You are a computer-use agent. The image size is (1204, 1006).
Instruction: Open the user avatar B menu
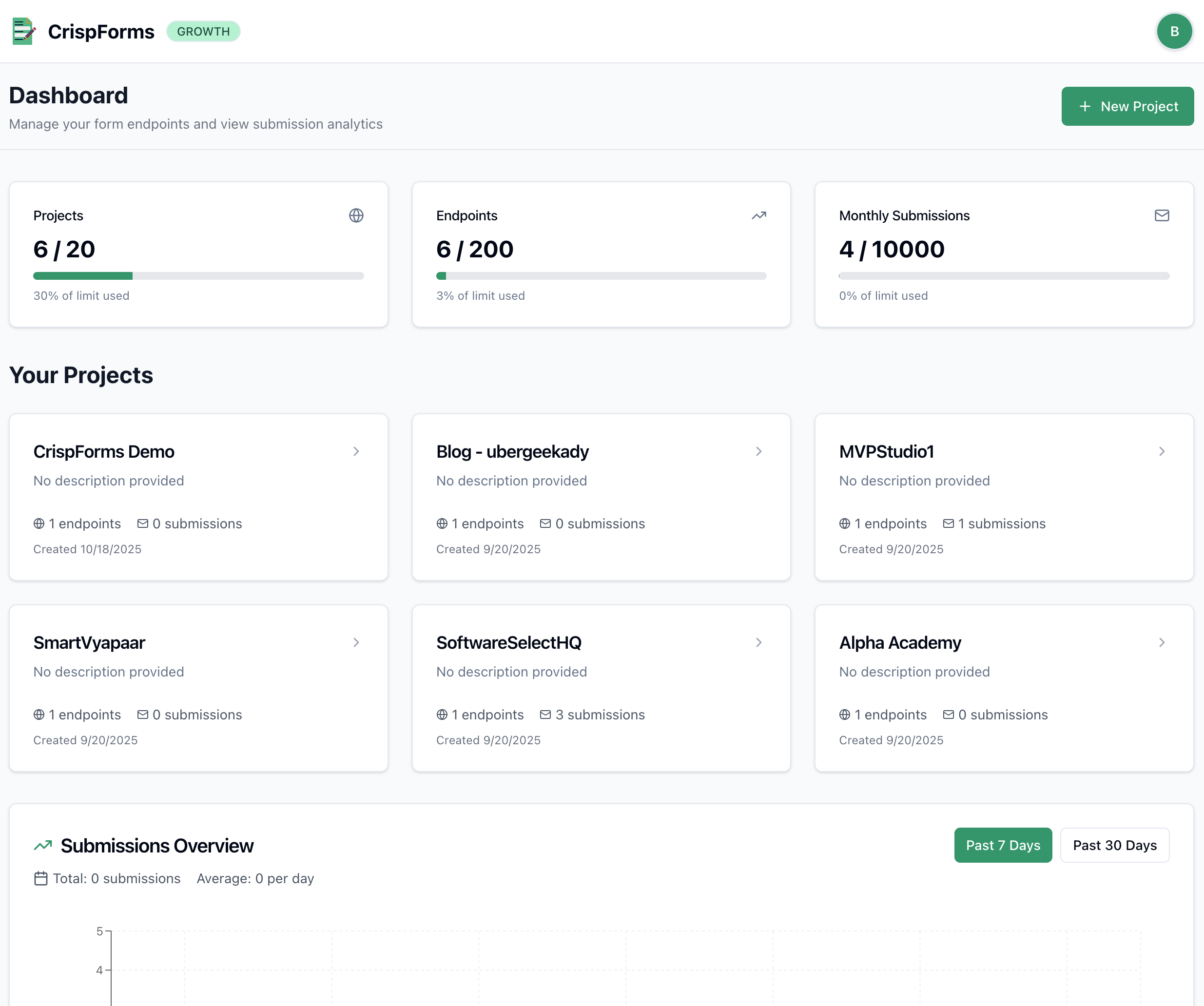tap(1174, 32)
